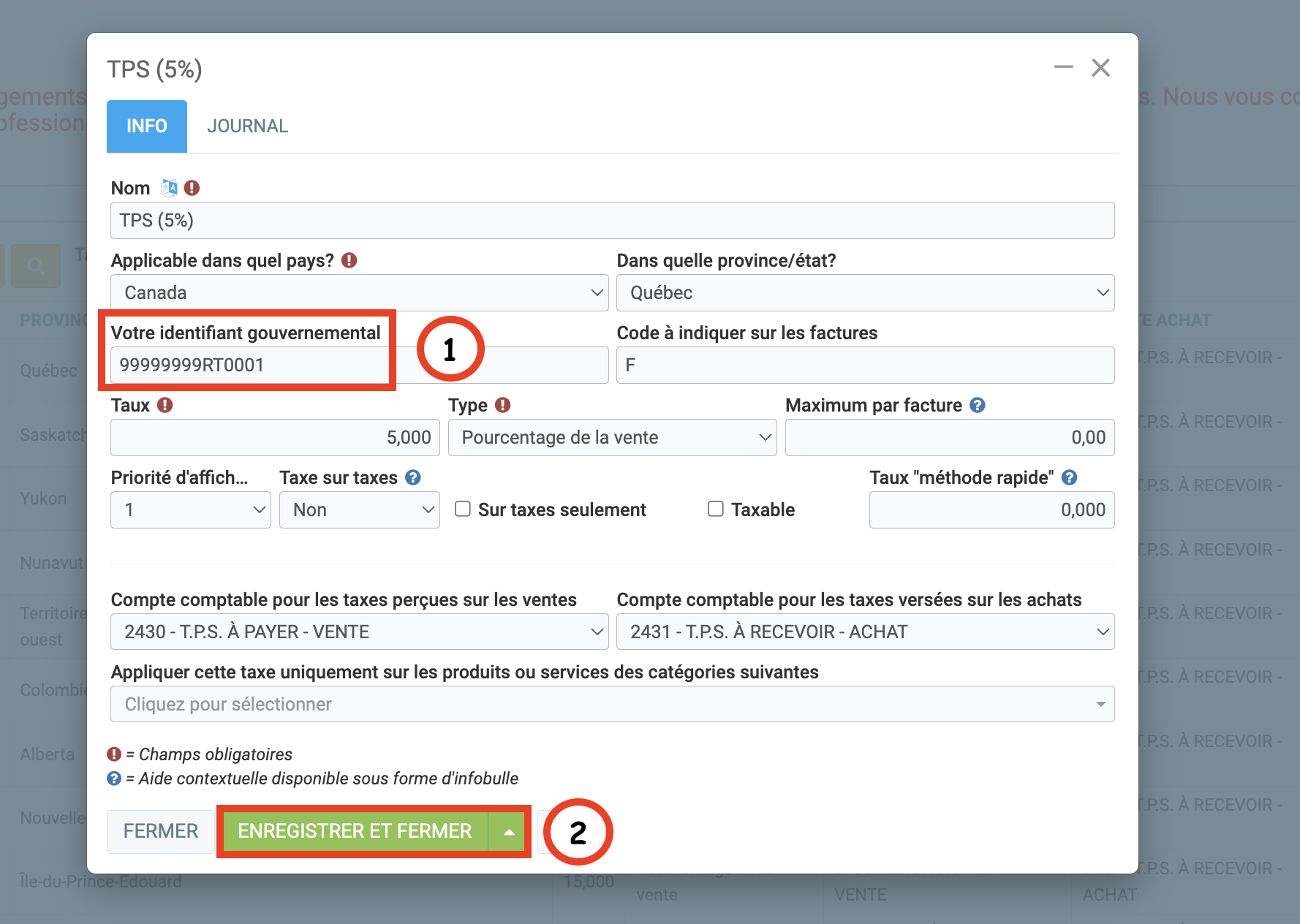The image size is (1300, 924).
Task: Click the translate icon next to Nom
Action: [170, 188]
